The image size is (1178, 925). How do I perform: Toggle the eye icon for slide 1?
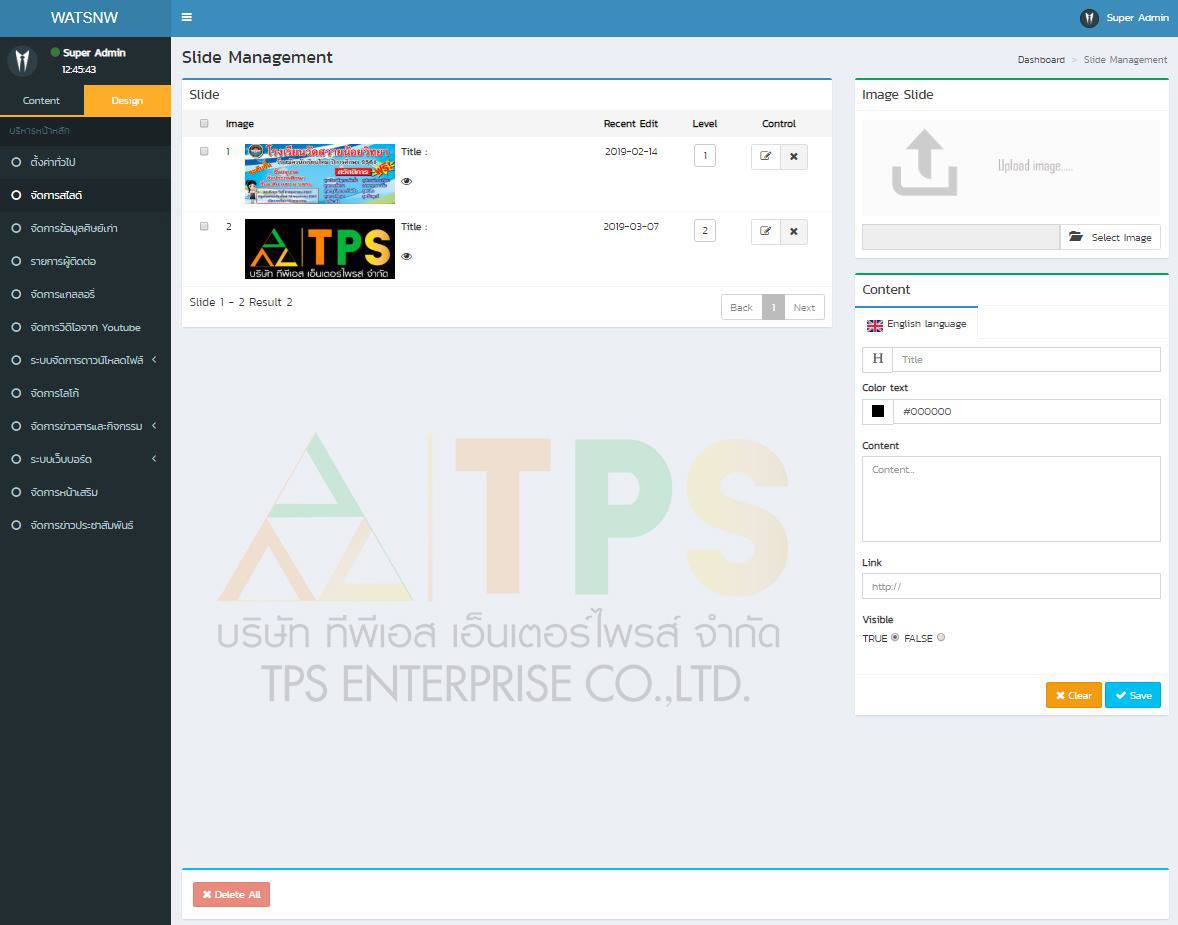[406, 181]
